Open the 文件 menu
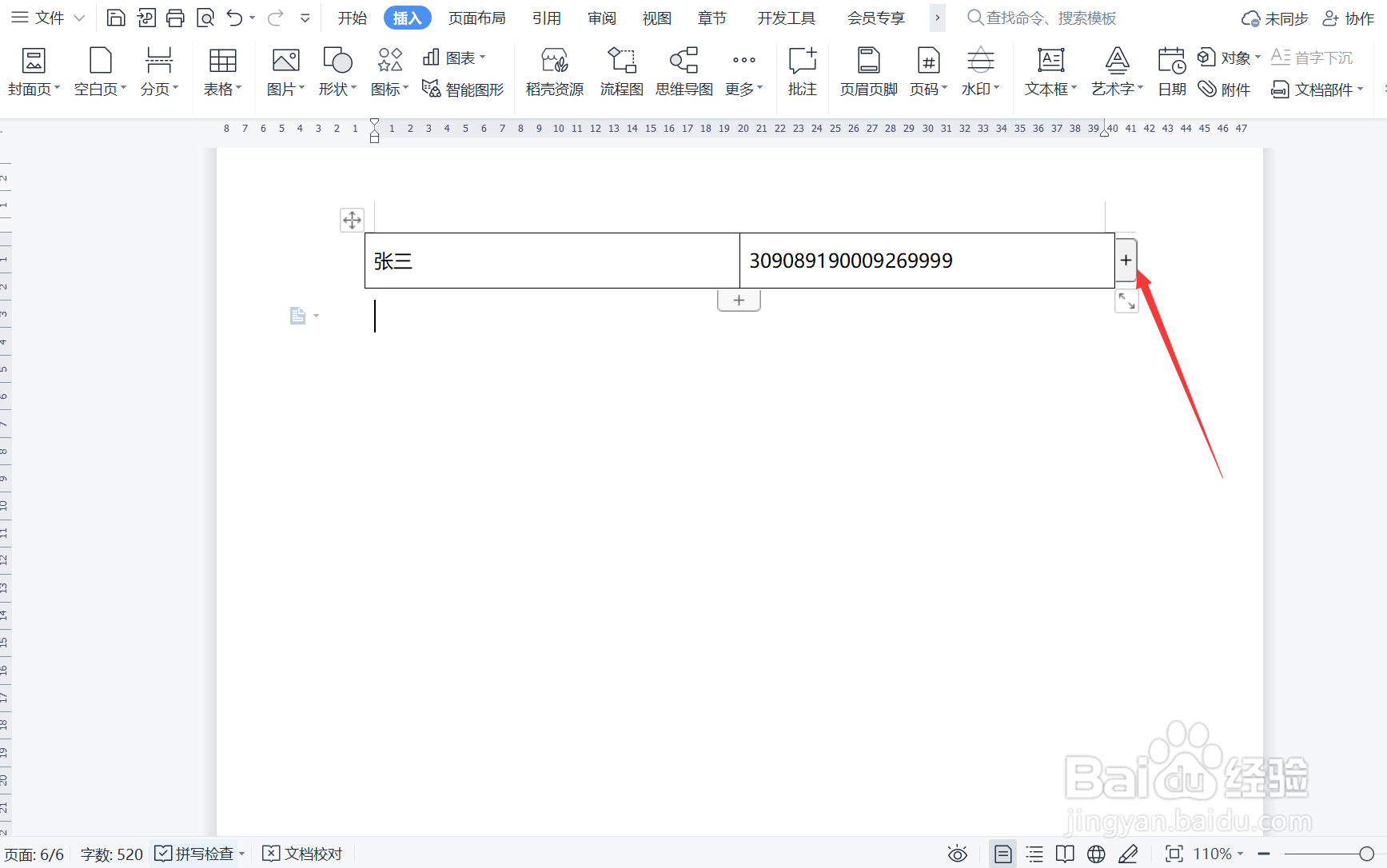Image resolution: width=1387 pixels, height=868 pixels. click(48, 18)
